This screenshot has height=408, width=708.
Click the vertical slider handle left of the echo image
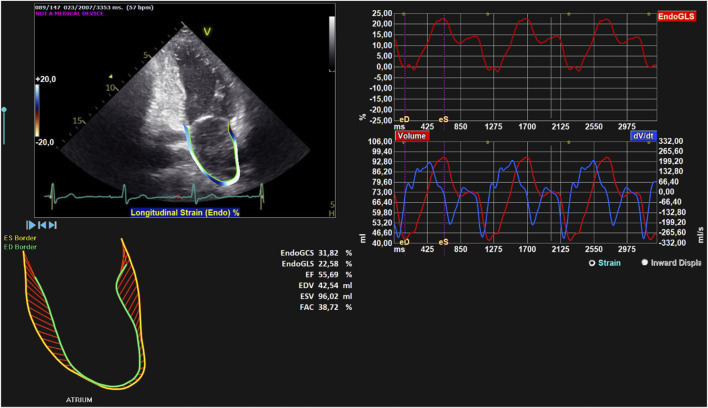point(4,110)
